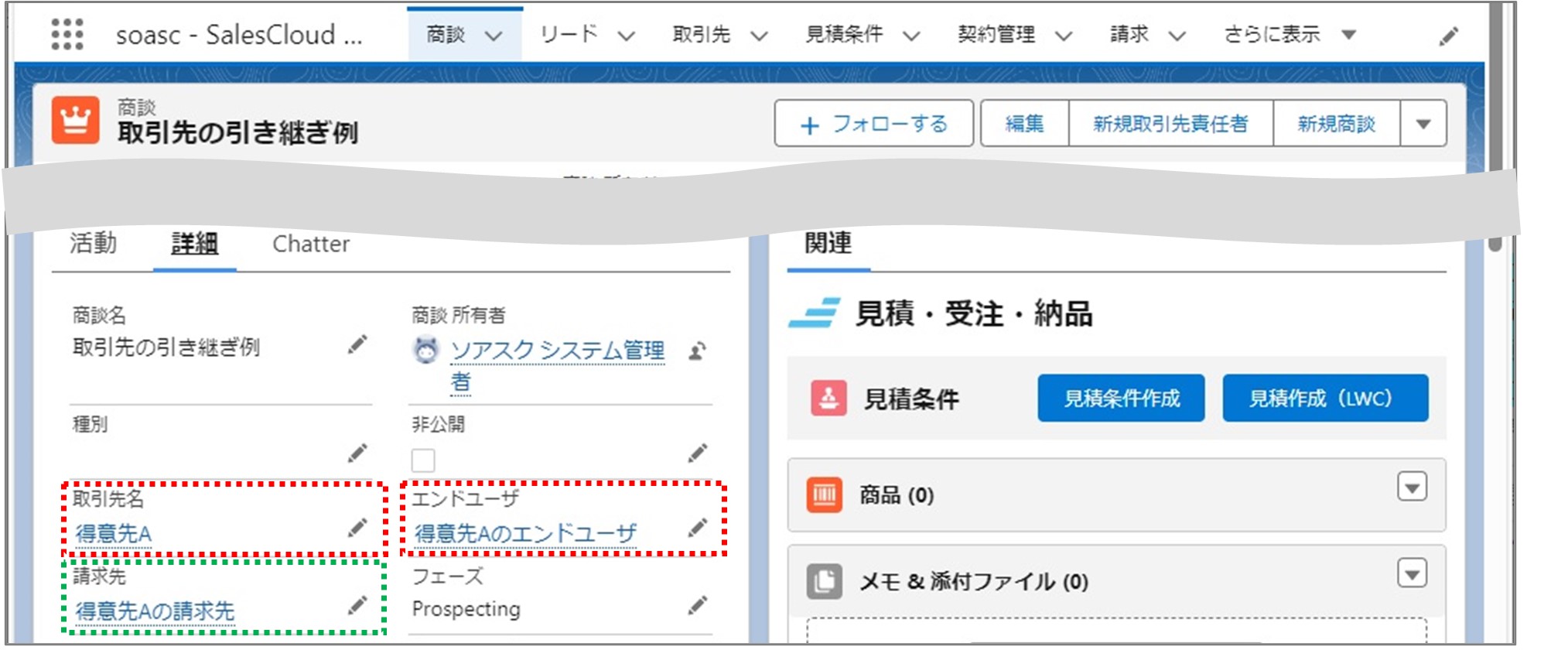Open the 取引先 tab dropdown chevron
The image size is (1568, 650).
760,36
